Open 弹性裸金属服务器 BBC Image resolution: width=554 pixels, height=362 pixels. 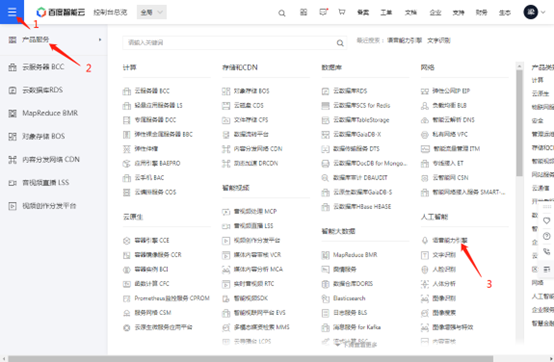click(x=164, y=134)
